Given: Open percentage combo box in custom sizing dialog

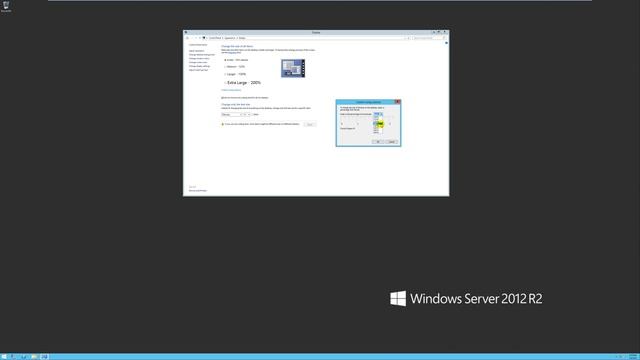Looking at the screenshot, I should click(x=378, y=114).
